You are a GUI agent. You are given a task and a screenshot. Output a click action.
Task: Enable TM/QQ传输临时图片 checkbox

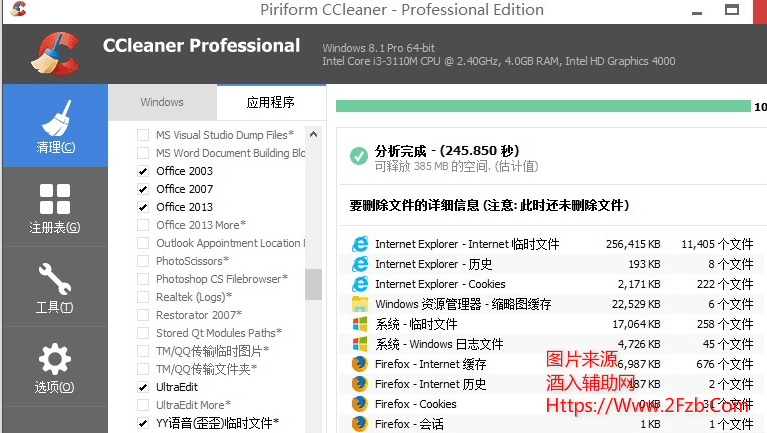[143, 351]
